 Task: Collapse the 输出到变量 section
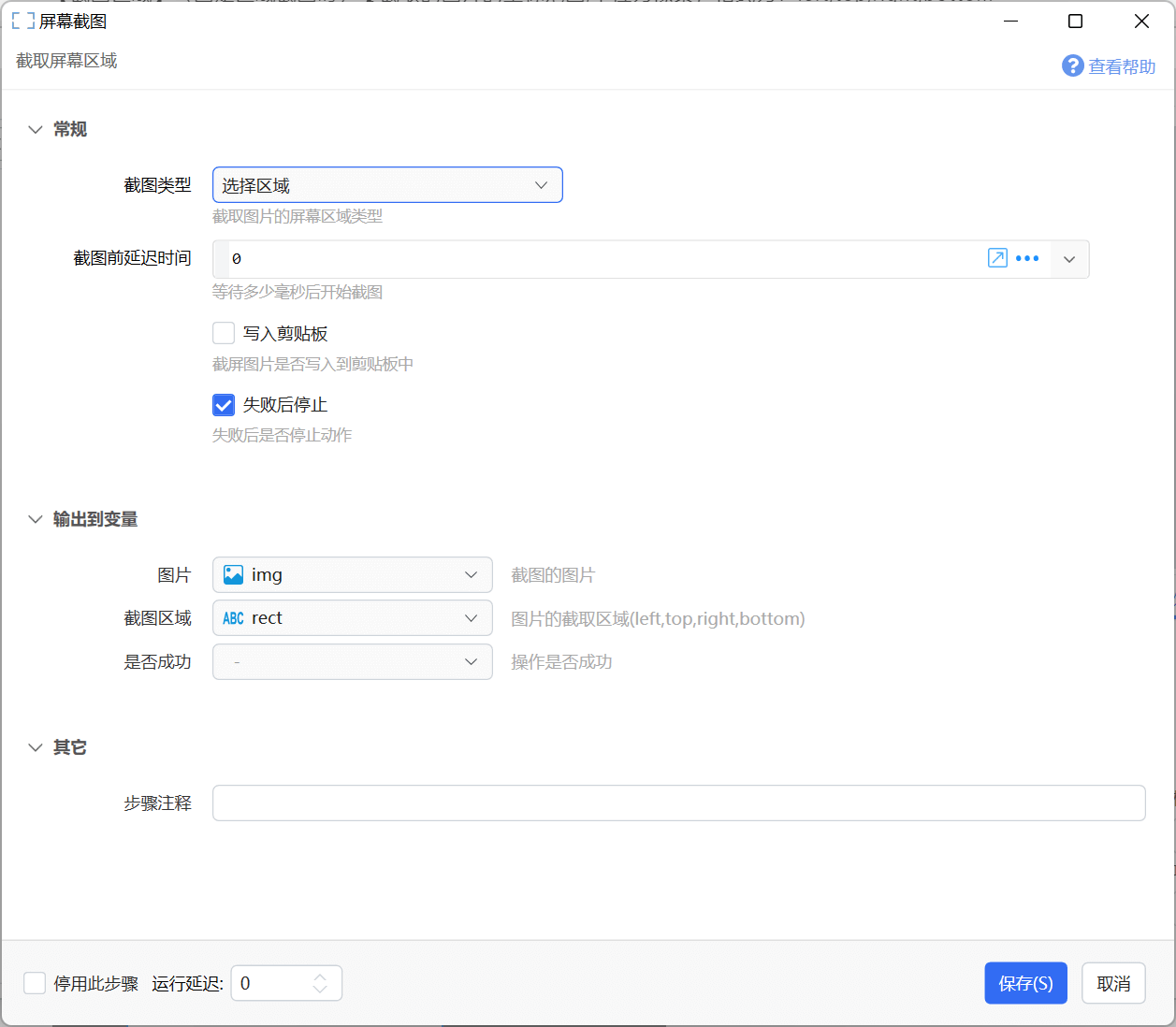(36, 519)
